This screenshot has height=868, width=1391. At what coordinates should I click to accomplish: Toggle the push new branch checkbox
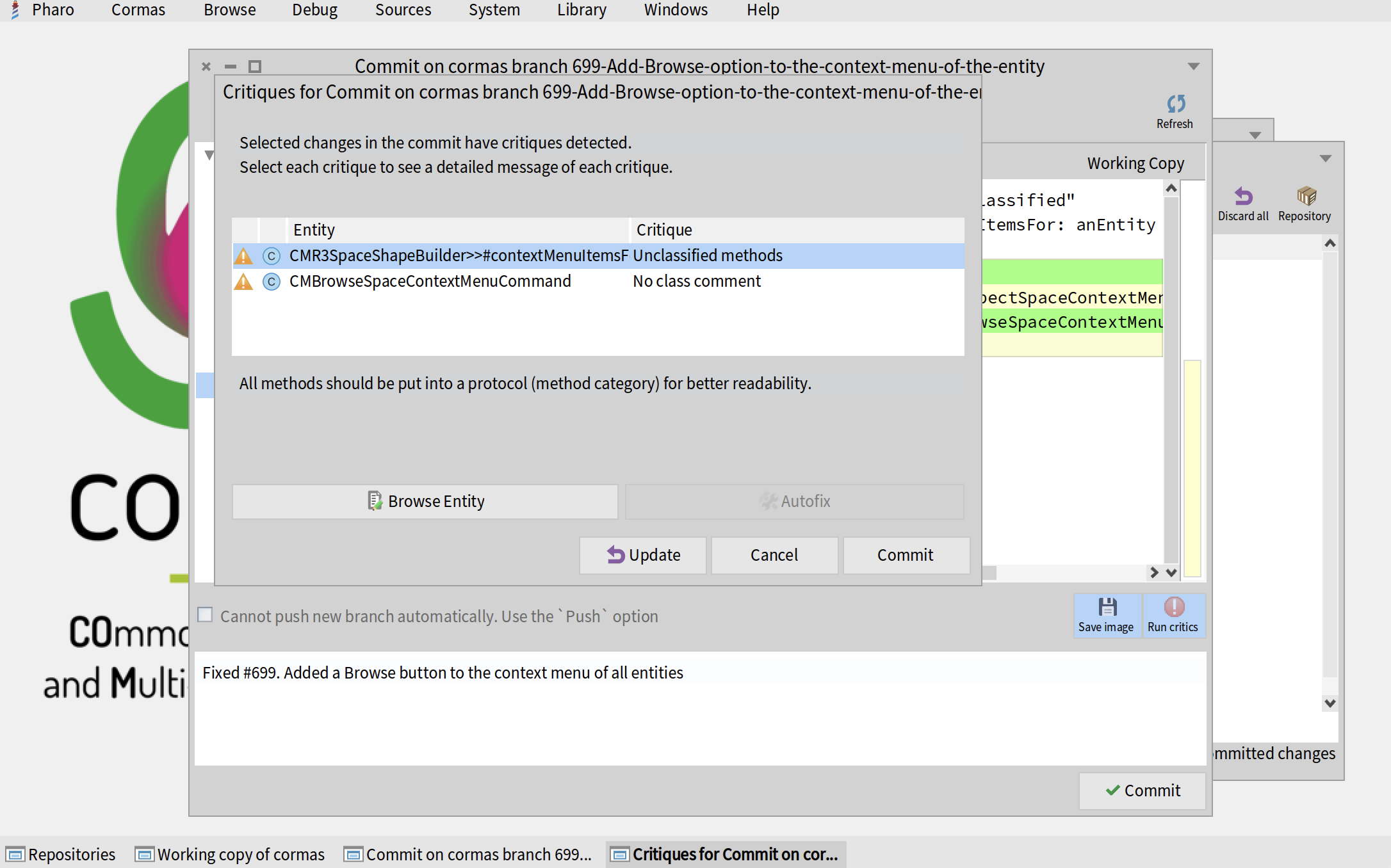(x=205, y=615)
